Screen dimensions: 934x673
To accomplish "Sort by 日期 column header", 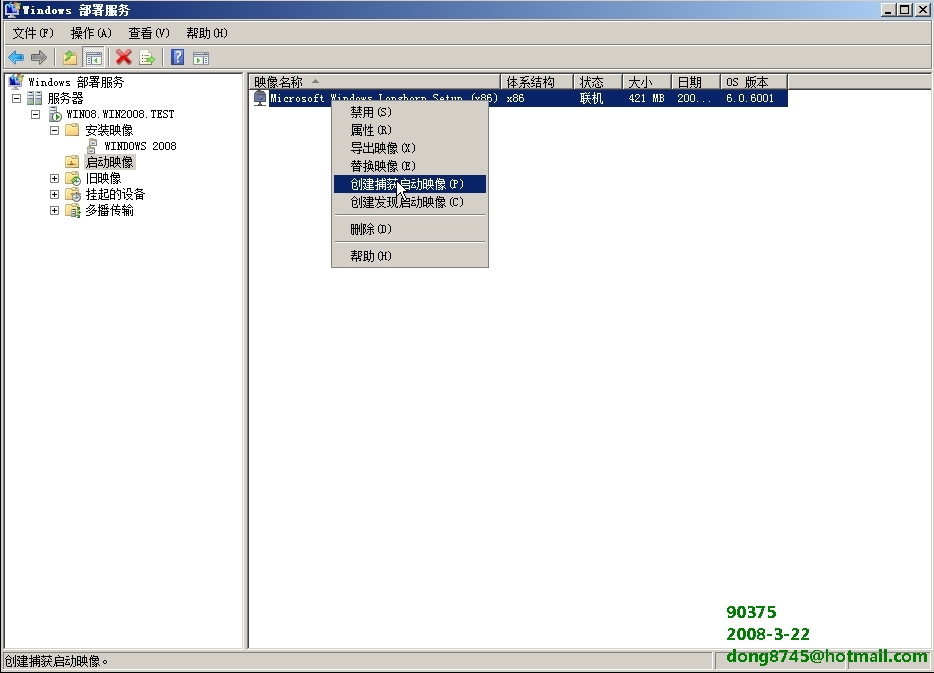I will [696, 82].
